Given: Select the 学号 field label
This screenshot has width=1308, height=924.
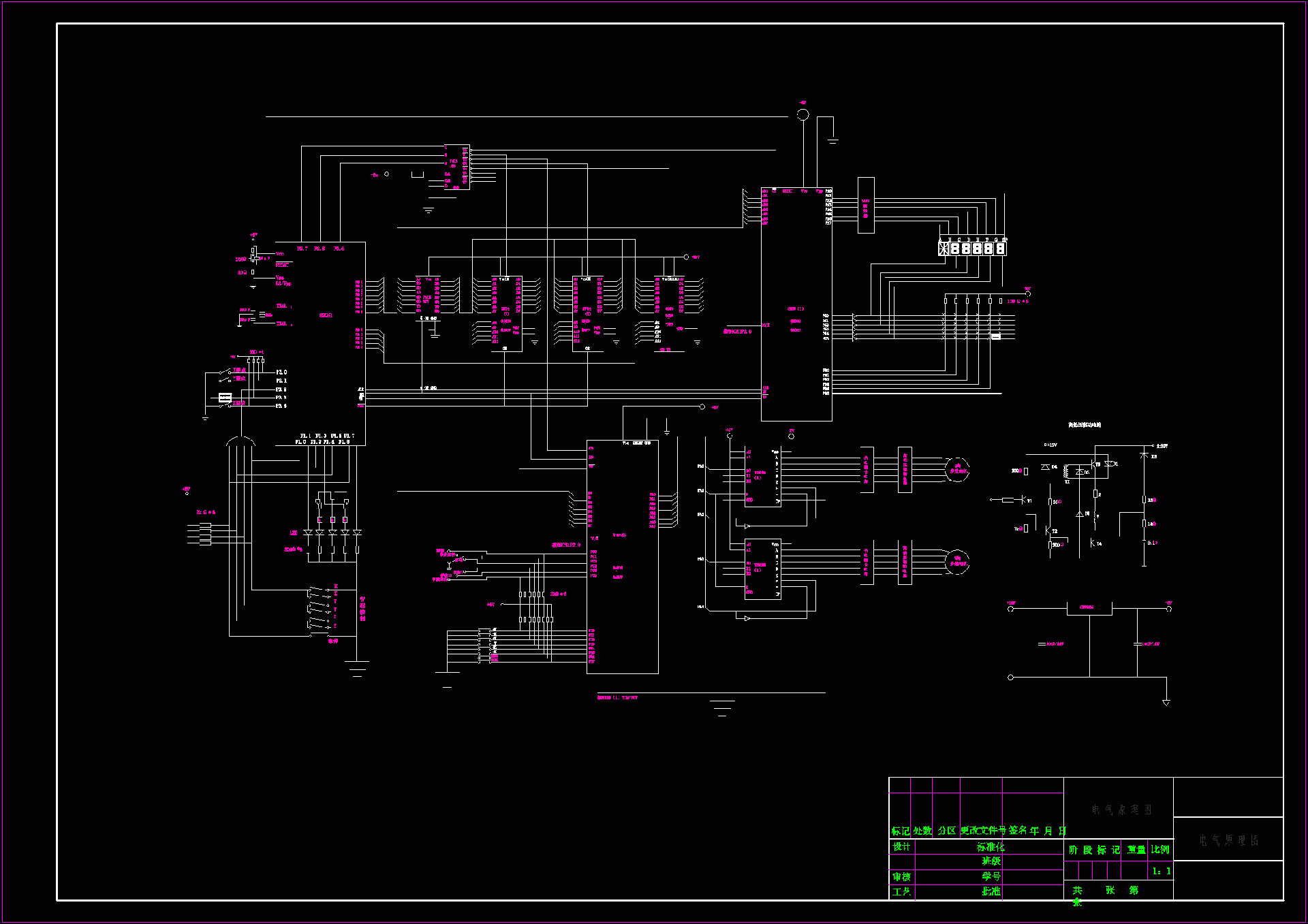Looking at the screenshot, I should [991, 877].
